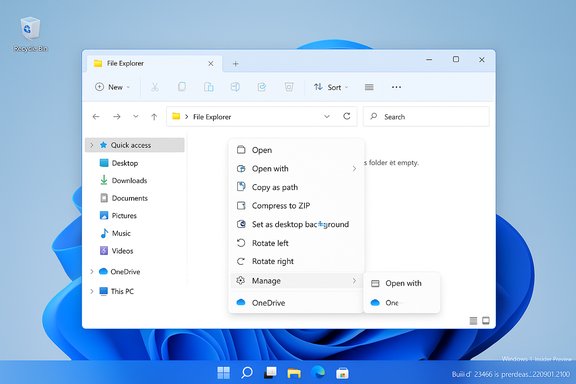576x384 pixels.
Task: Expand the address bar history dropdown
Action: click(x=327, y=116)
